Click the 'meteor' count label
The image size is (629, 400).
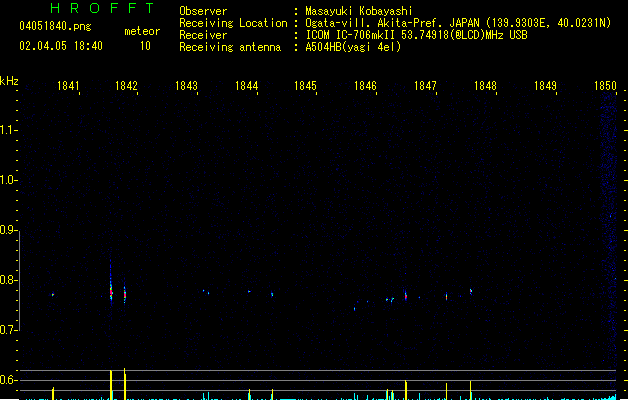coord(142,31)
